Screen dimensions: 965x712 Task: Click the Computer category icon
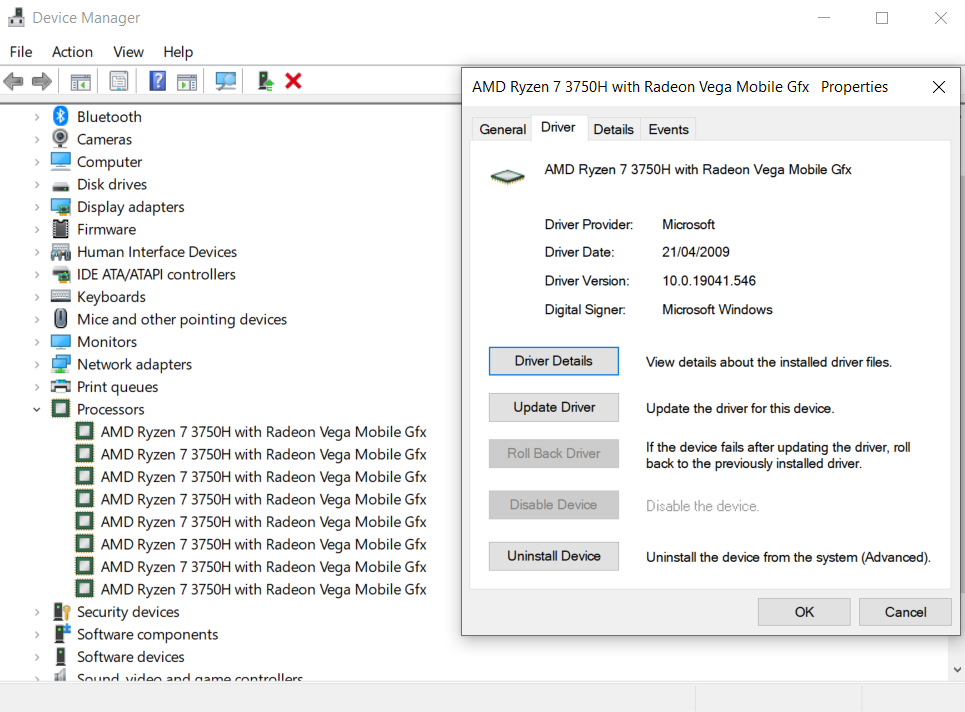point(60,161)
